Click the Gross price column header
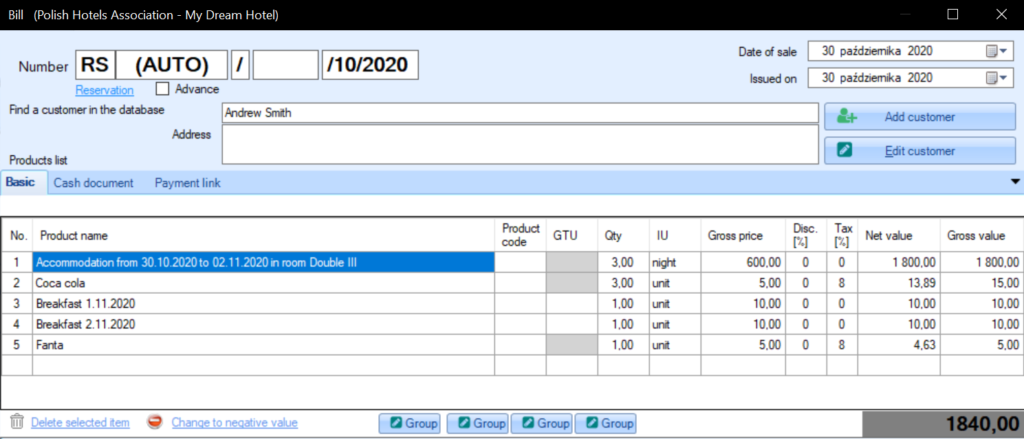 click(744, 235)
